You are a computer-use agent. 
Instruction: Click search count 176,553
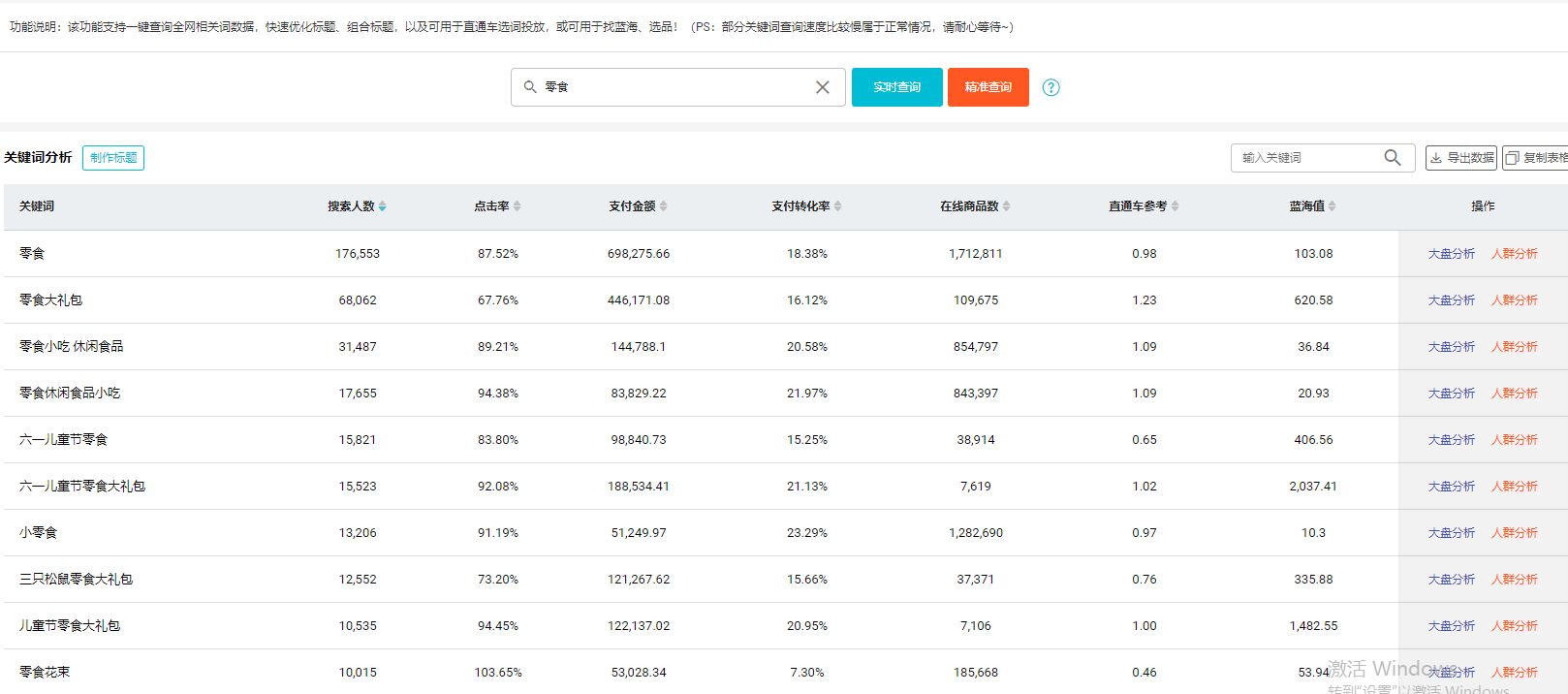(x=358, y=254)
